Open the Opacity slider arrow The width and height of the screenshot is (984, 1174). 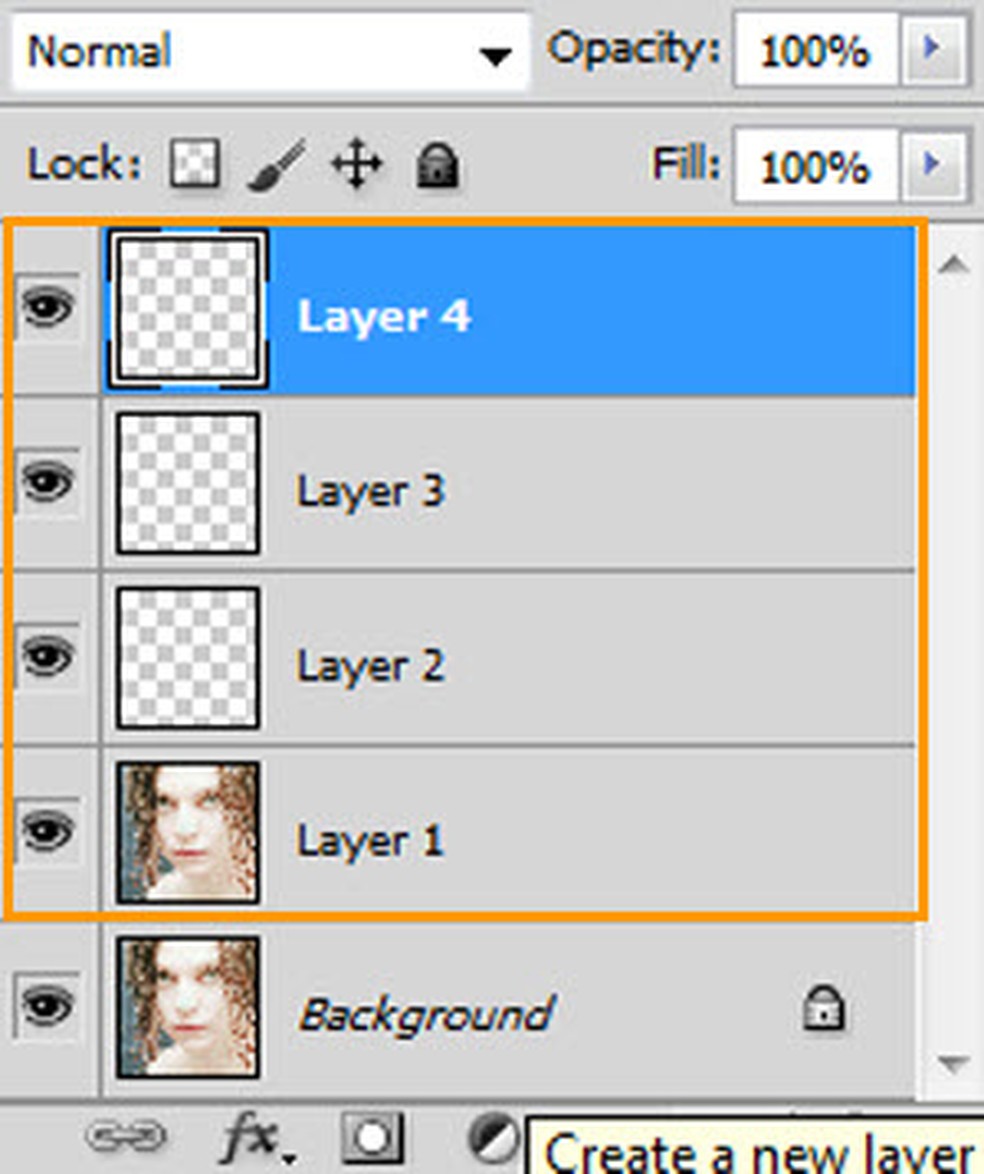pos(934,49)
